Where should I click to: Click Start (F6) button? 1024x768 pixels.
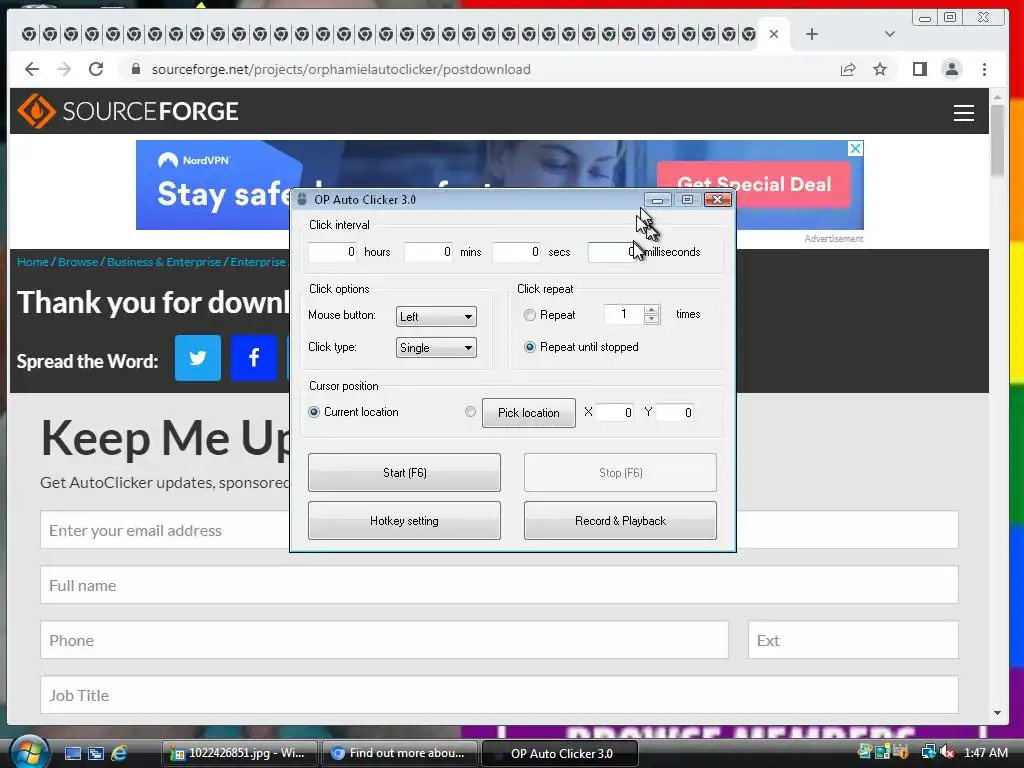(x=404, y=472)
